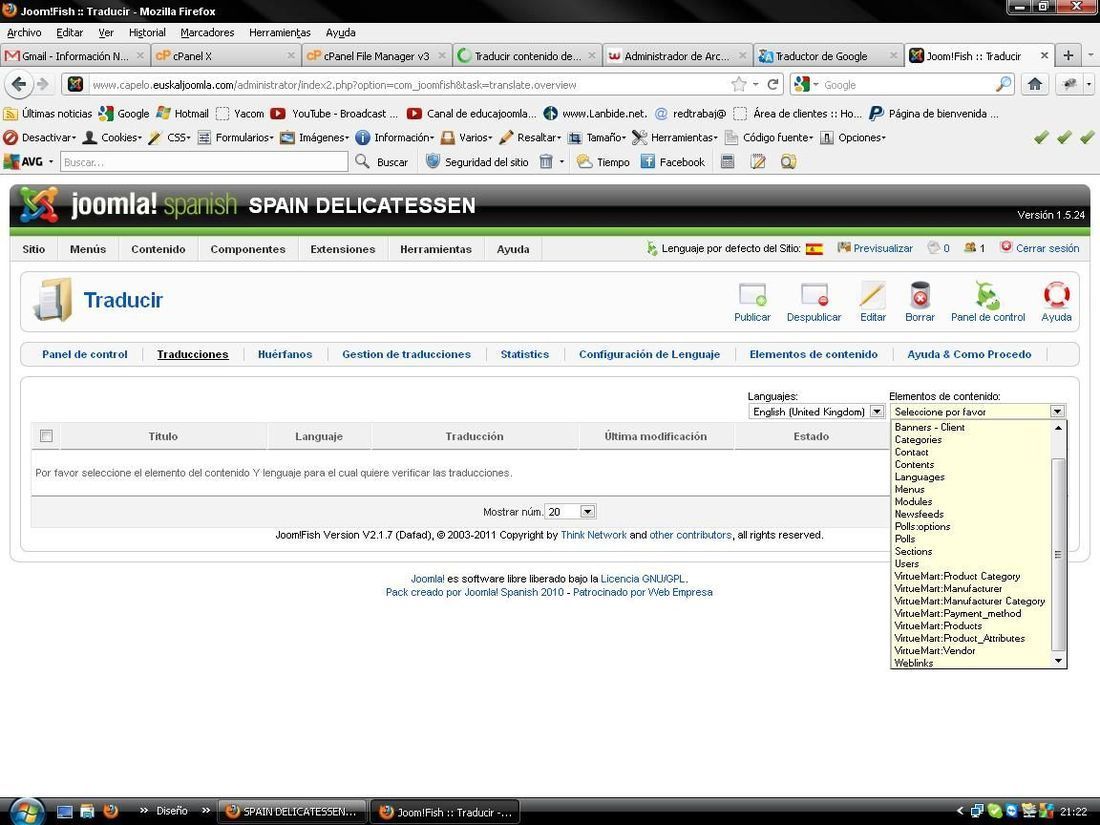The height and width of the screenshot is (825, 1100).
Task: Select Menus in content elements list
Action: (909, 489)
